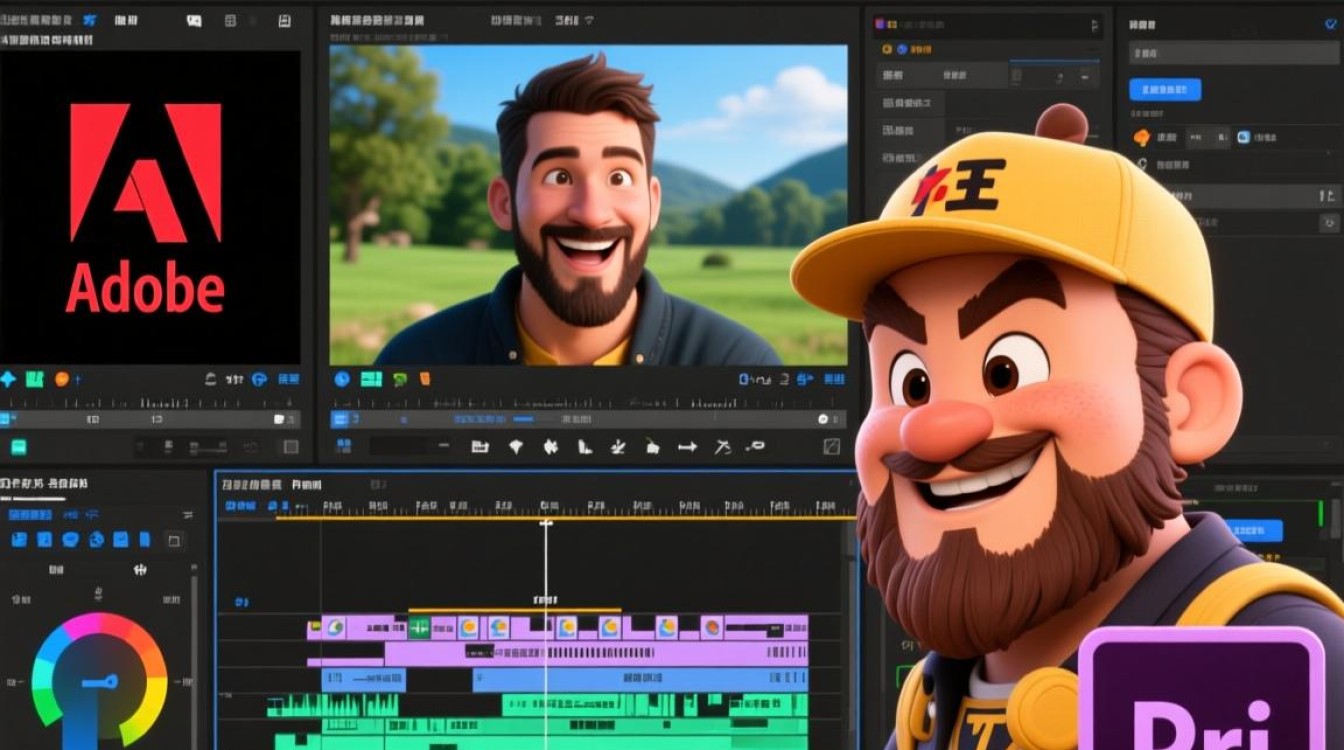Click the yellow work-area bar atop the timeline ruler
Screen dimensions: 1344x750
pos(565,517)
